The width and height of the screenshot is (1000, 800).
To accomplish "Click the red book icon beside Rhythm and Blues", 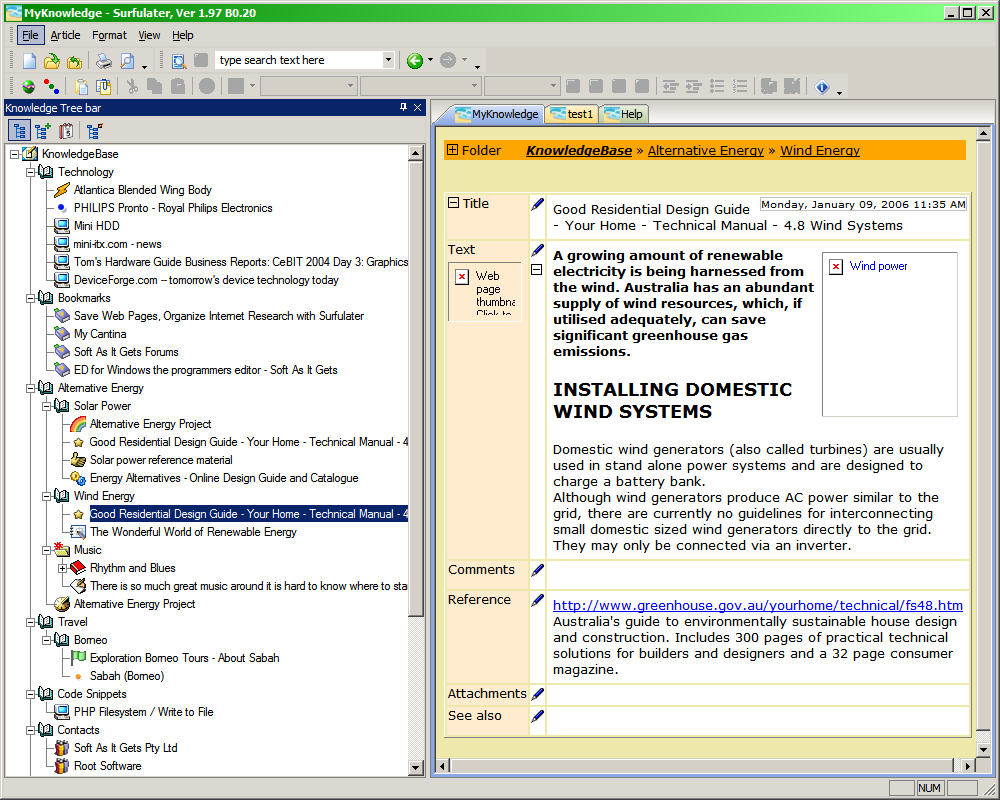I will tap(78, 568).
